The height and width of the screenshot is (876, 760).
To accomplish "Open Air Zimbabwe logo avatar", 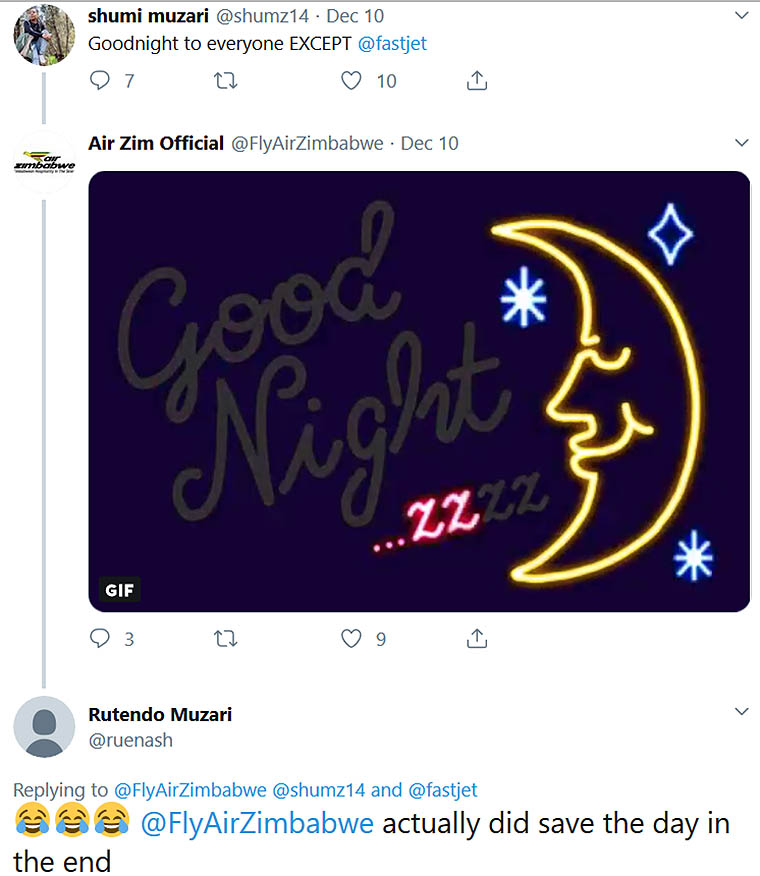I will [44, 163].
